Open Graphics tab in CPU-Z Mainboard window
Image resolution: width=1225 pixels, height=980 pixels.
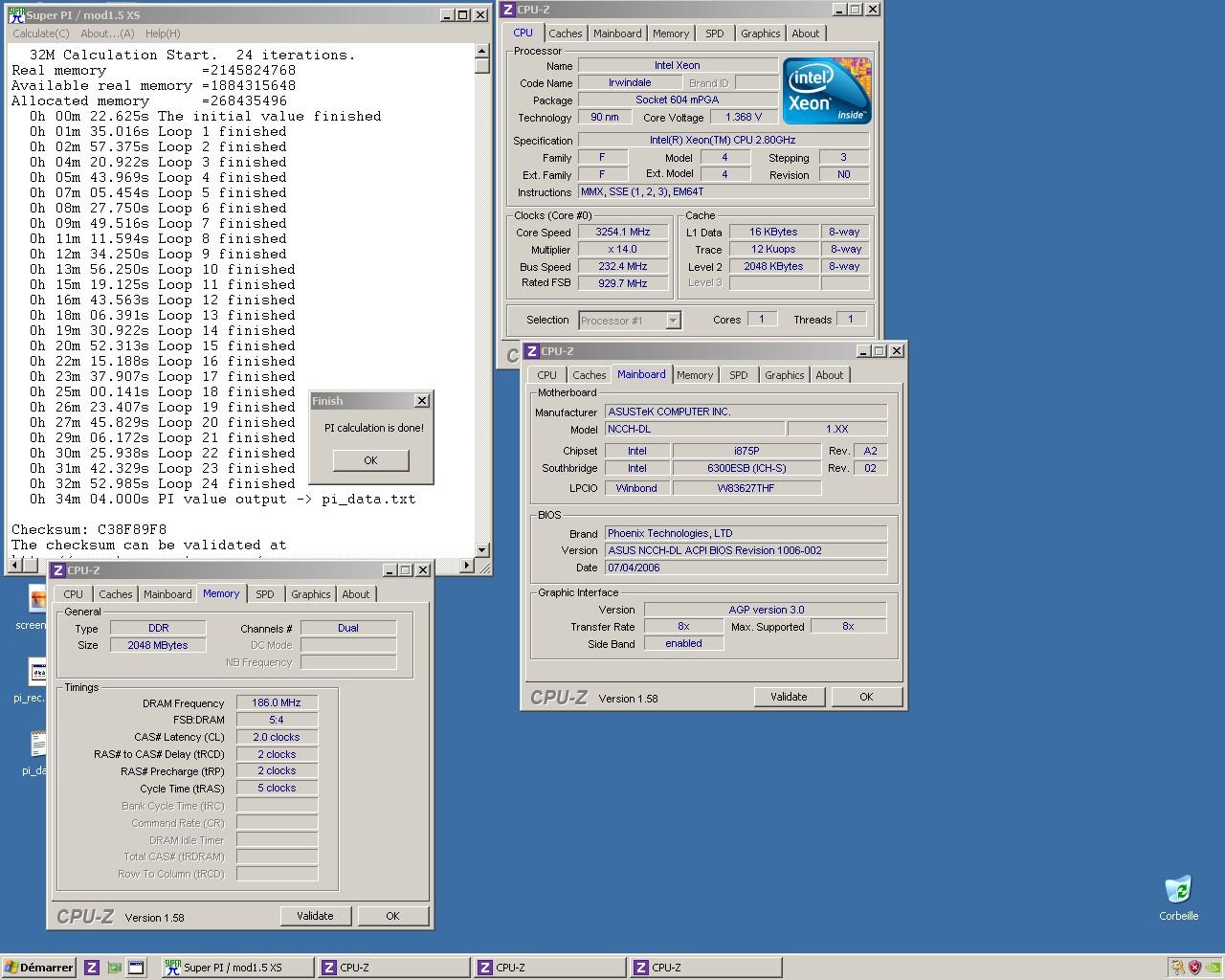[x=785, y=375]
